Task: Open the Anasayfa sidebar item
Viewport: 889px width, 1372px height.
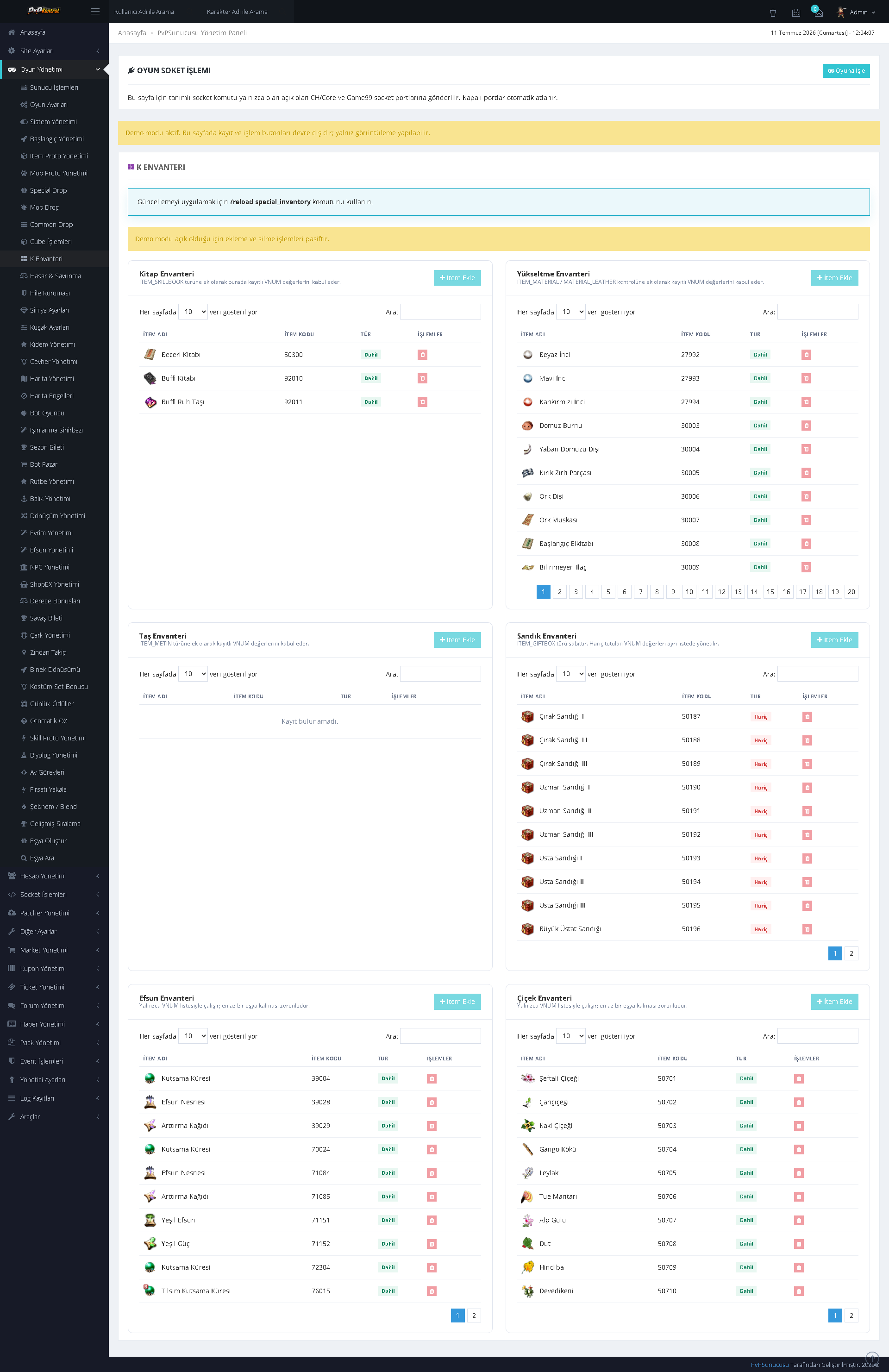Action: 54,32
